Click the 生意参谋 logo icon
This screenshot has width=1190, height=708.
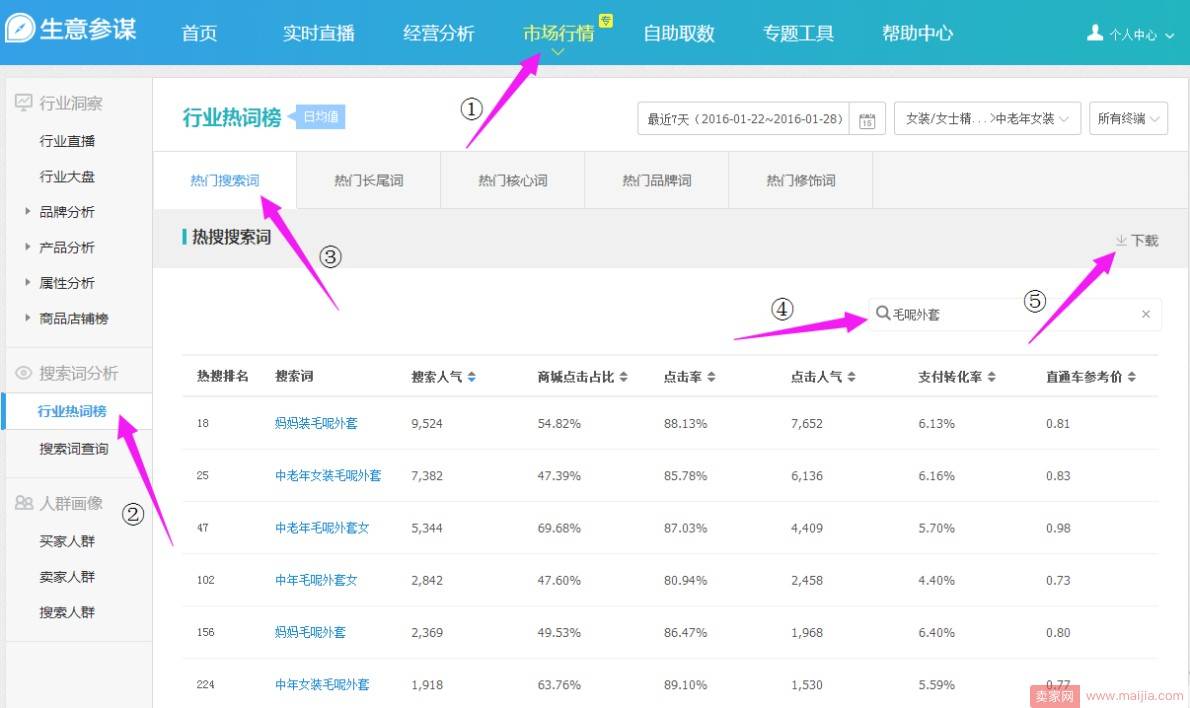19,29
